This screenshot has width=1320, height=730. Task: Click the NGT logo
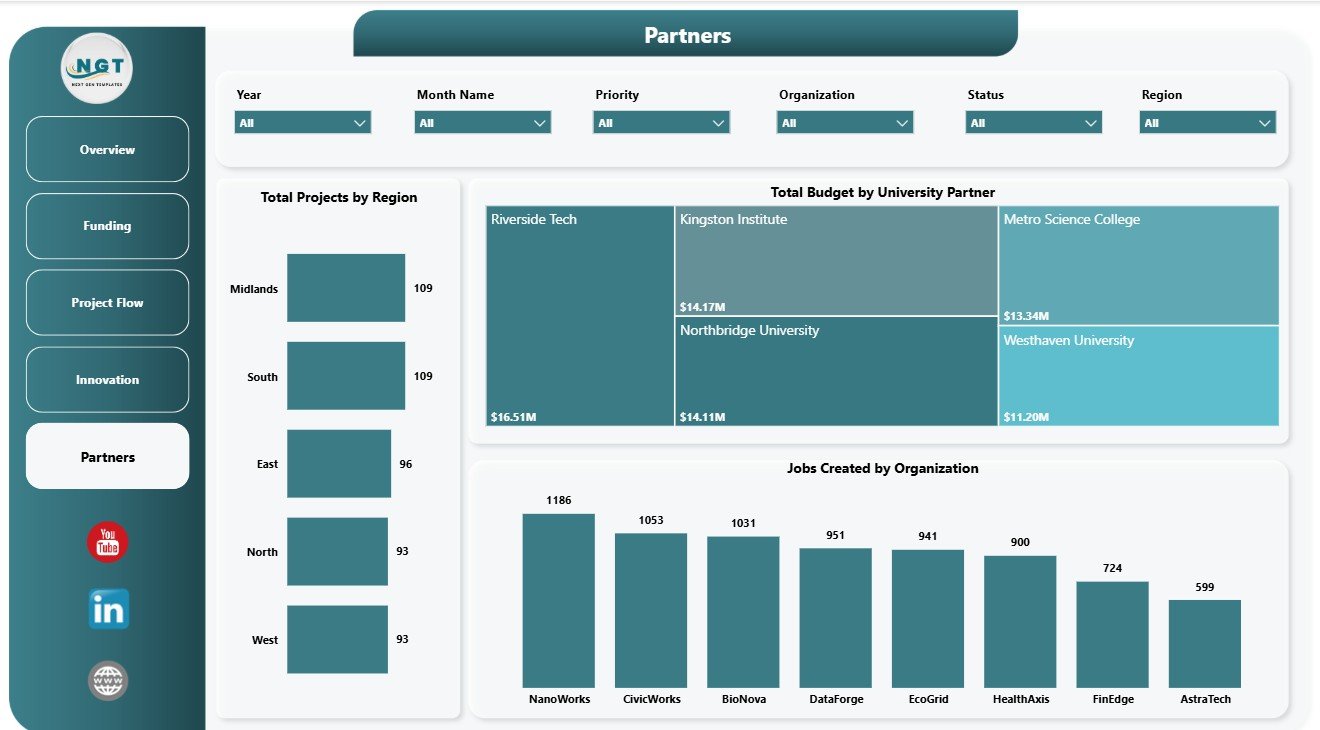(x=97, y=68)
